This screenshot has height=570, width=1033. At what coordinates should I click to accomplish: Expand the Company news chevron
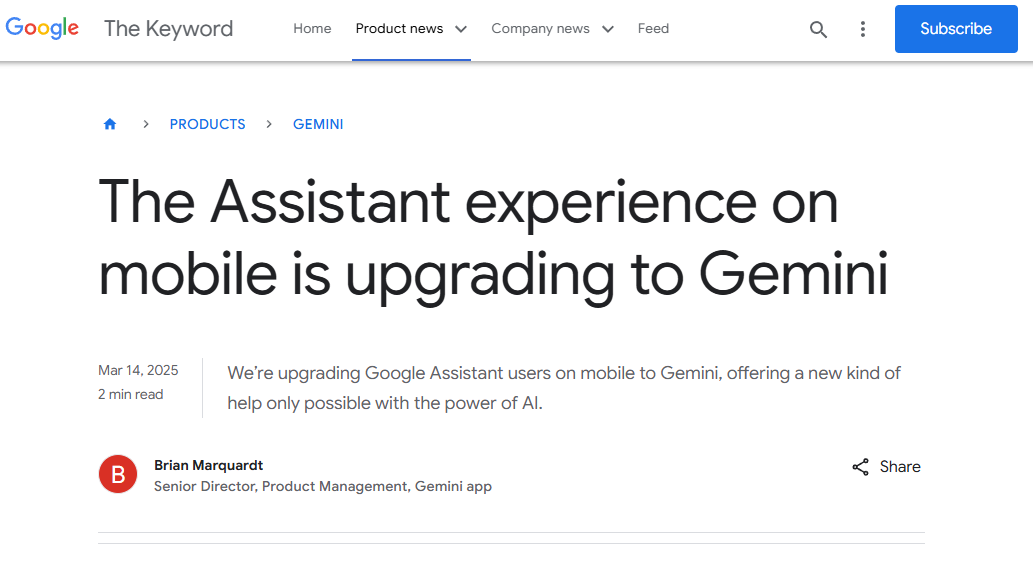607,29
